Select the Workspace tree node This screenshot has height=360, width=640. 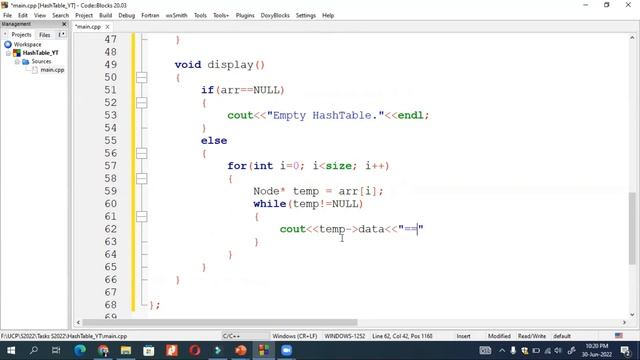pos(27,44)
